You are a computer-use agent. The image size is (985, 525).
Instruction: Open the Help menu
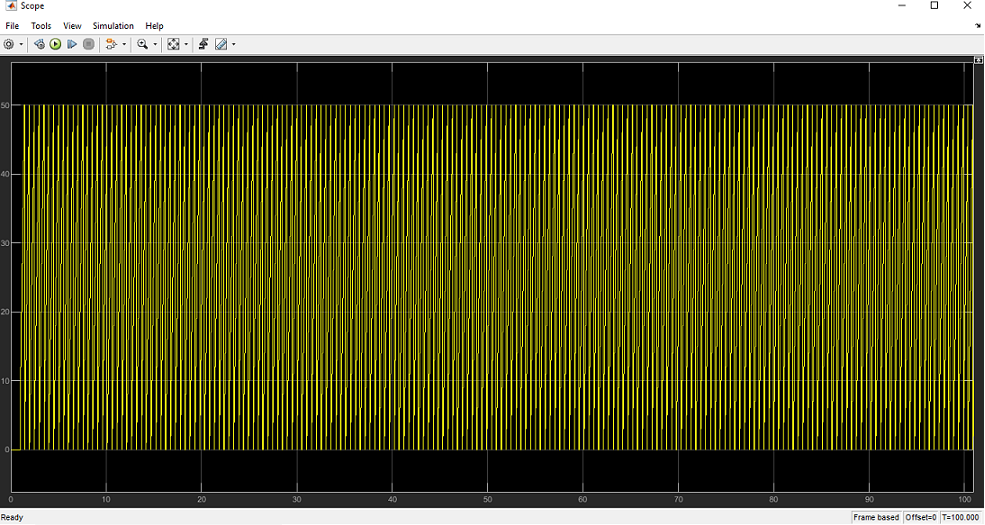(x=154, y=26)
